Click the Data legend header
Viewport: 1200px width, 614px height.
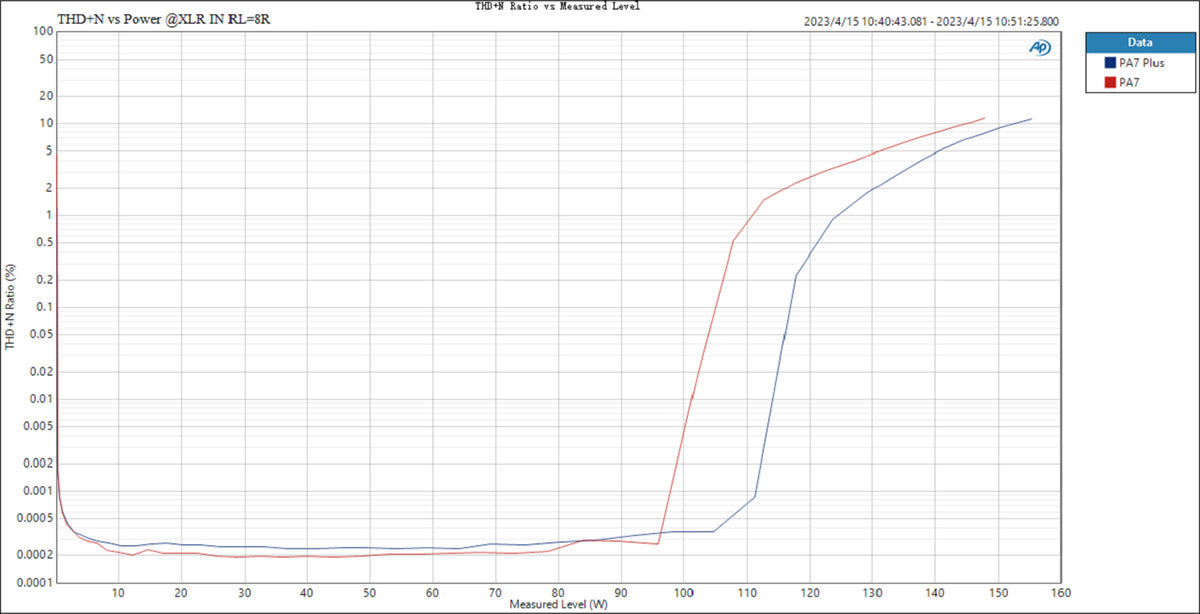click(x=1138, y=43)
